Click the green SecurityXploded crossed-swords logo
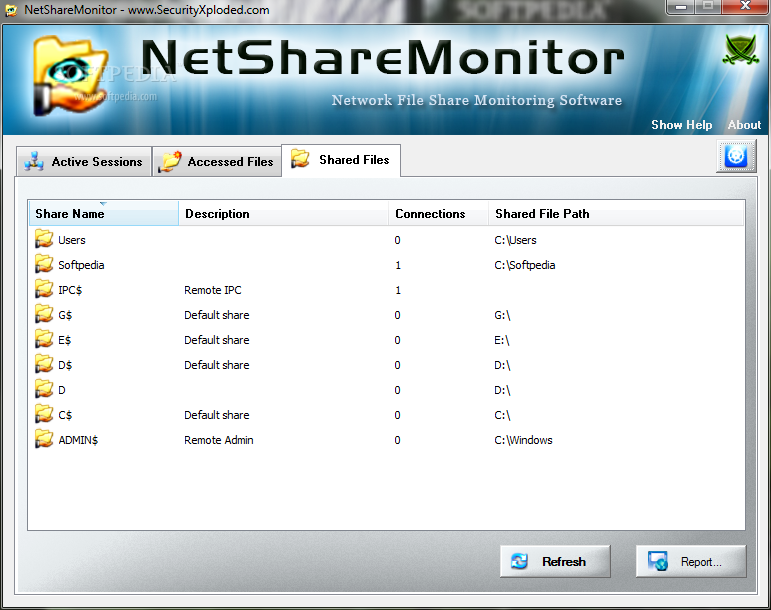Image resolution: width=771 pixels, height=610 pixels. point(741,49)
